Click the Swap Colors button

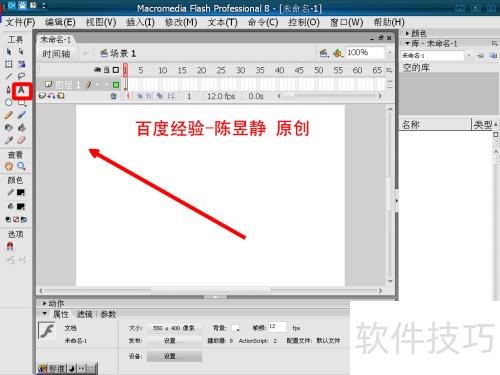24,219
